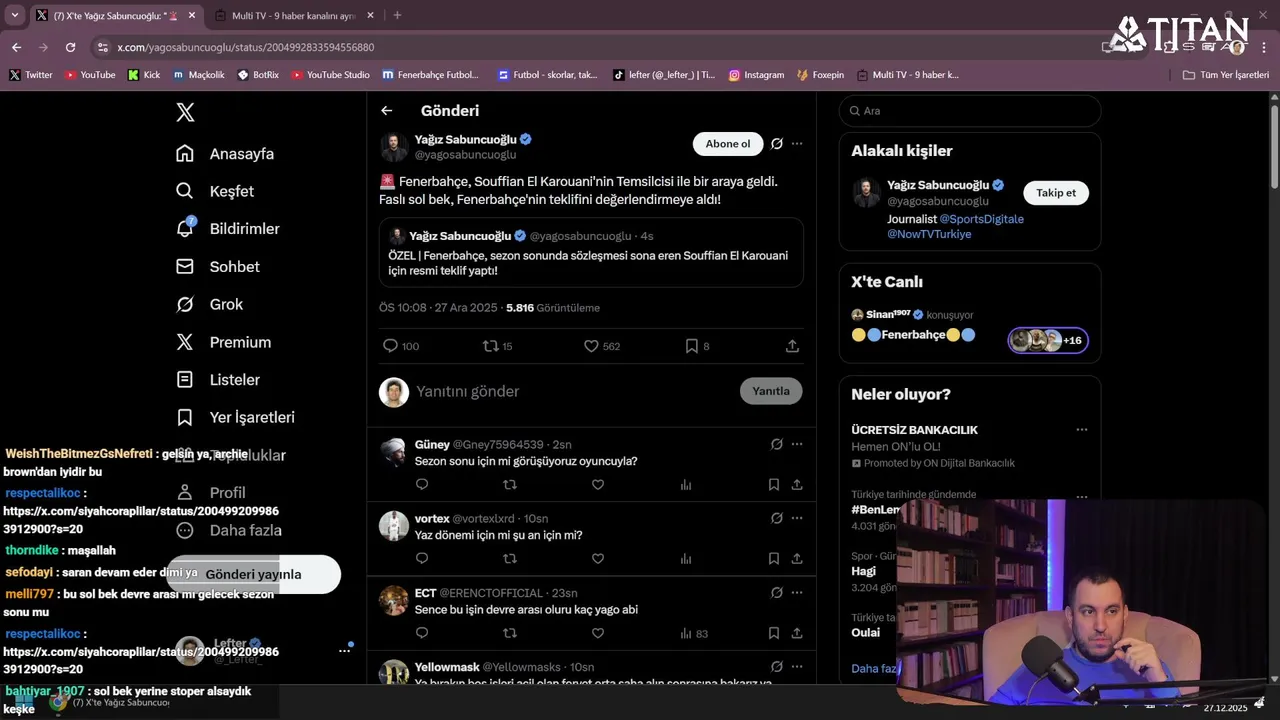Open Maçkolik bookmark
Image resolution: width=1280 pixels, height=720 pixels.
(x=198, y=75)
